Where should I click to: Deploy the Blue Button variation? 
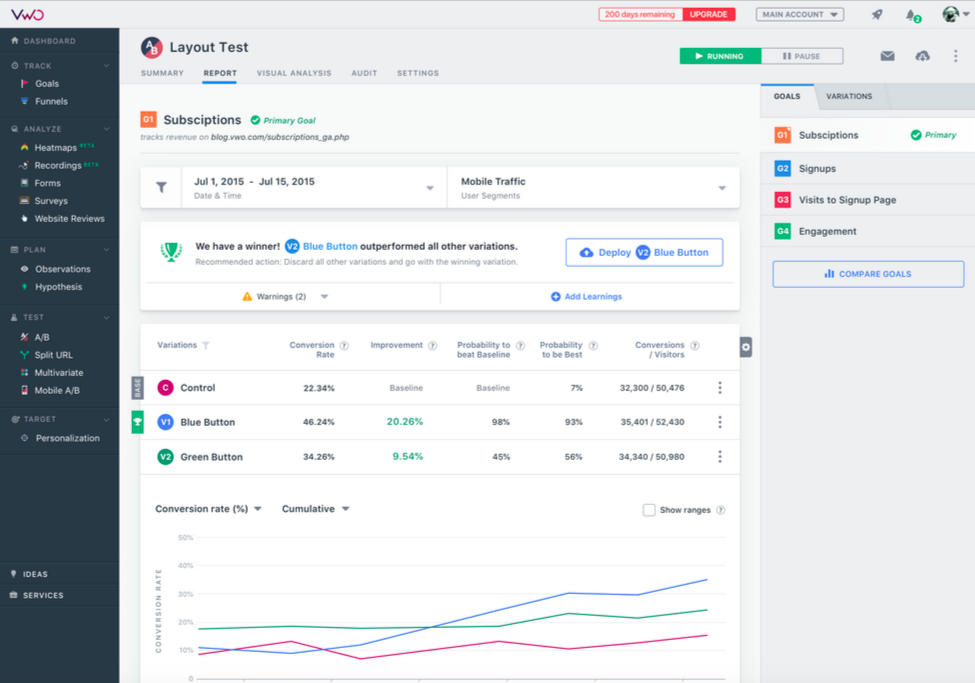pyautogui.click(x=644, y=253)
